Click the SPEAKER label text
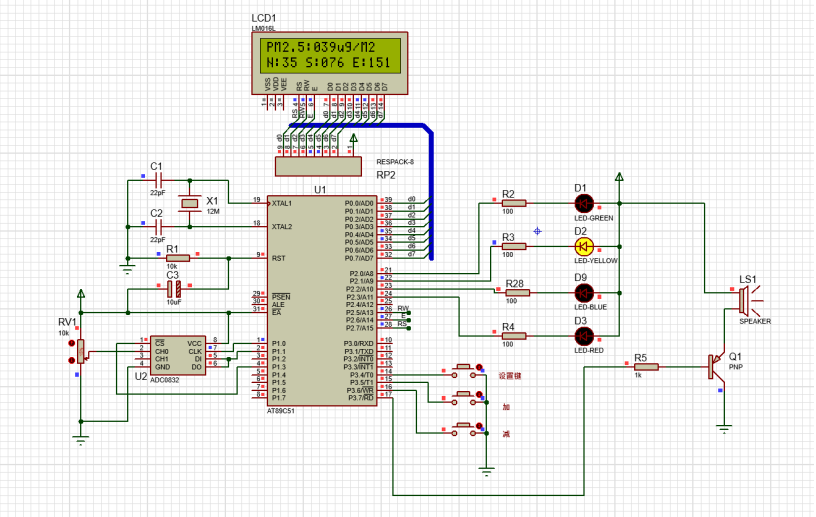Image resolution: width=816 pixels, height=517 pixels. click(755, 321)
